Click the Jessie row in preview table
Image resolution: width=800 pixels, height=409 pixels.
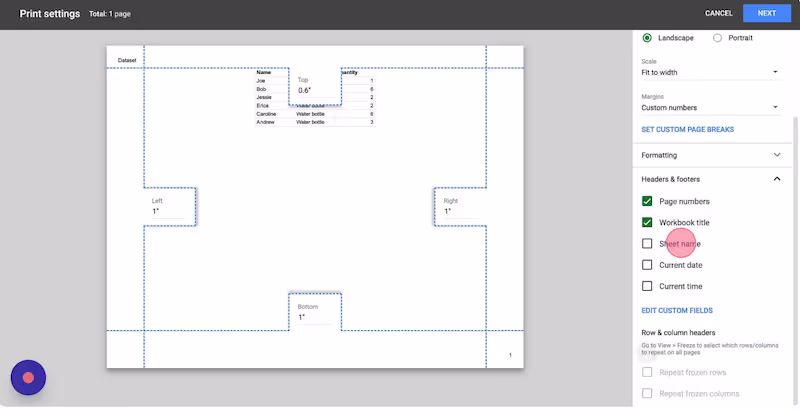click(x=315, y=97)
